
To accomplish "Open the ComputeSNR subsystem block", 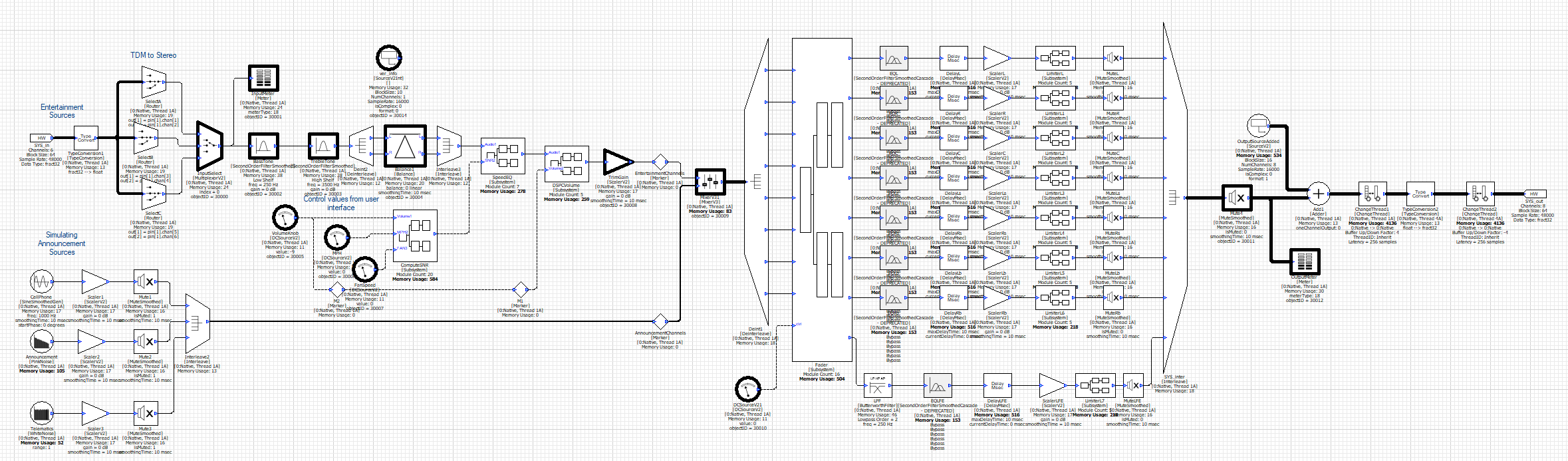I will coord(415,236).
